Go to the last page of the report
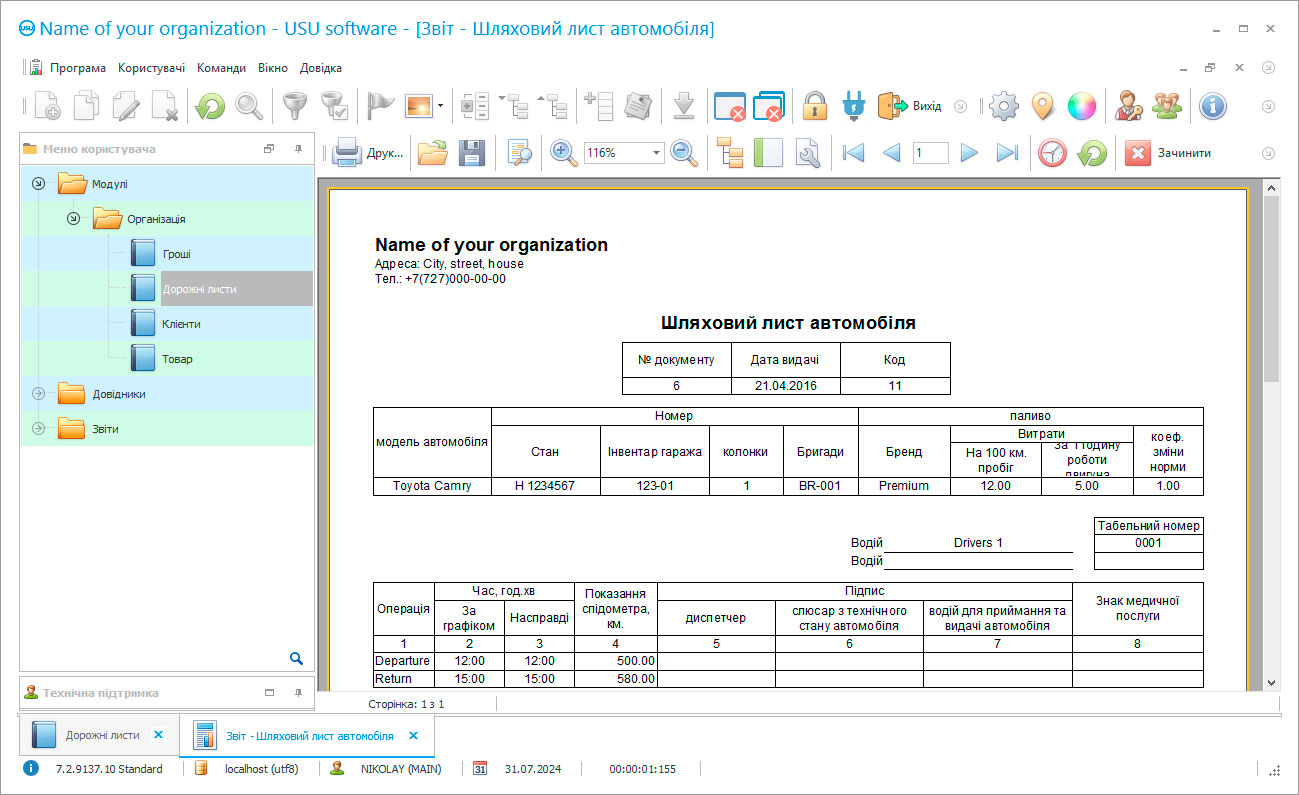1299x795 pixels. 1007,153
